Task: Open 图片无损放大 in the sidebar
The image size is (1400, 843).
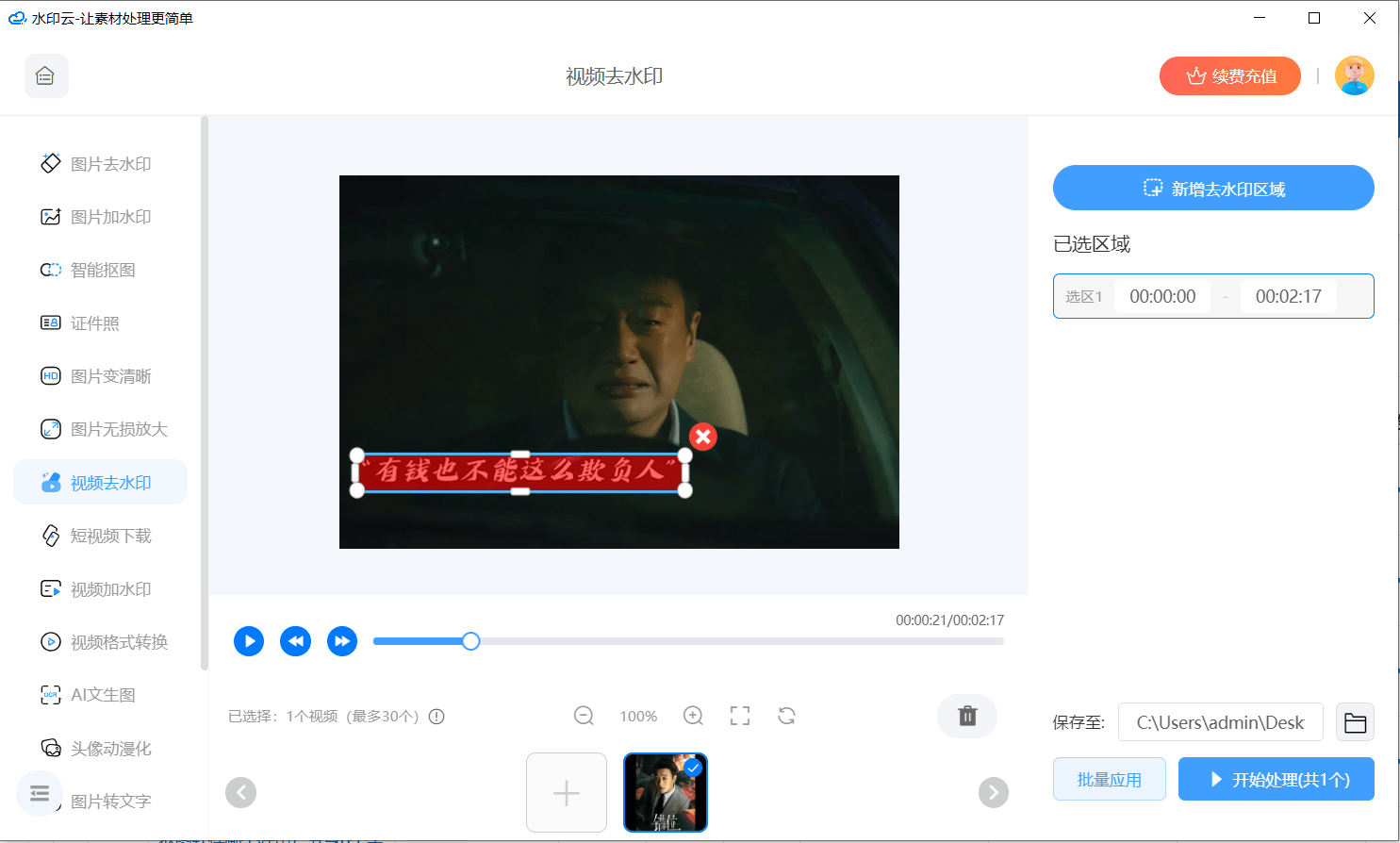Action: pos(100,429)
